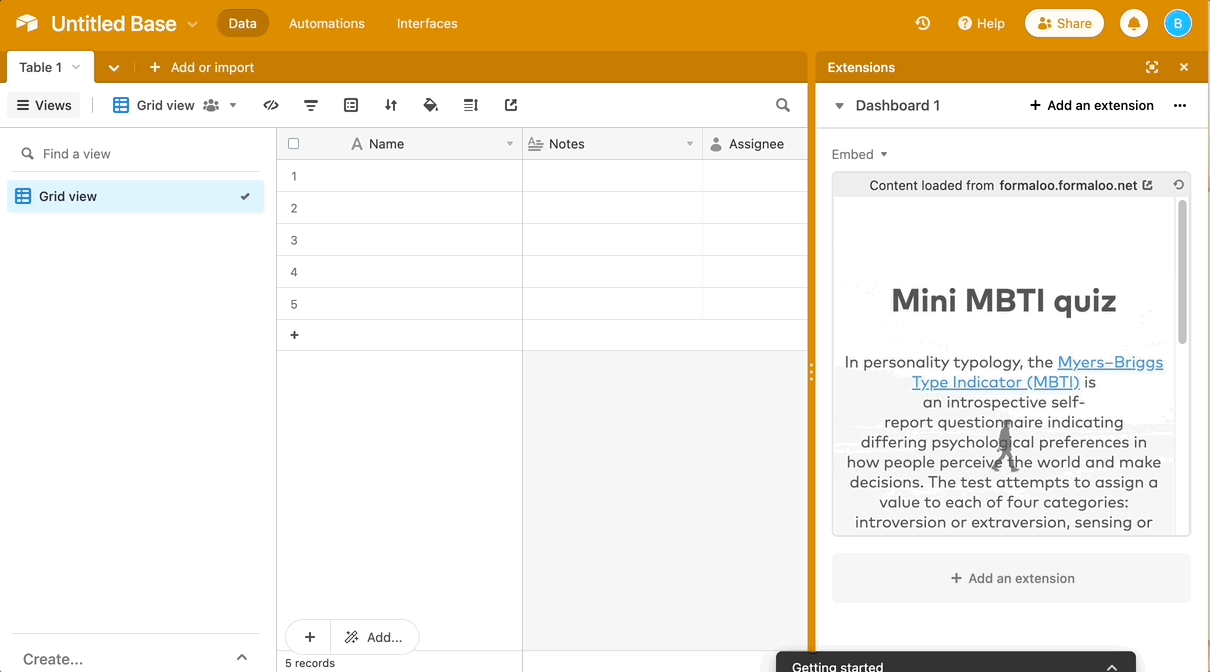Click inside the Find a view field
This screenshot has width=1210, height=672.
[x=100, y=153]
